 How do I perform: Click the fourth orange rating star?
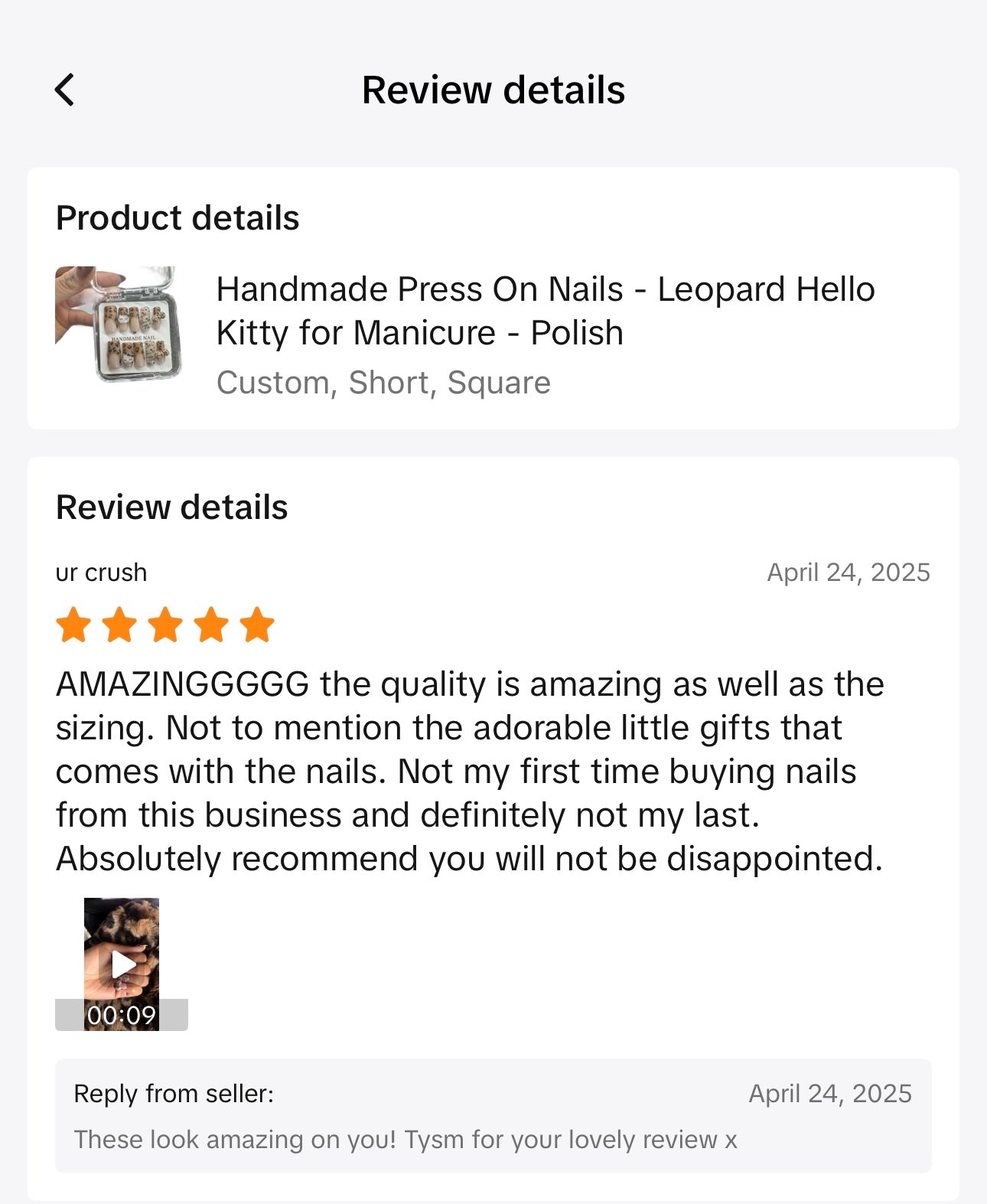pos(211,625)
